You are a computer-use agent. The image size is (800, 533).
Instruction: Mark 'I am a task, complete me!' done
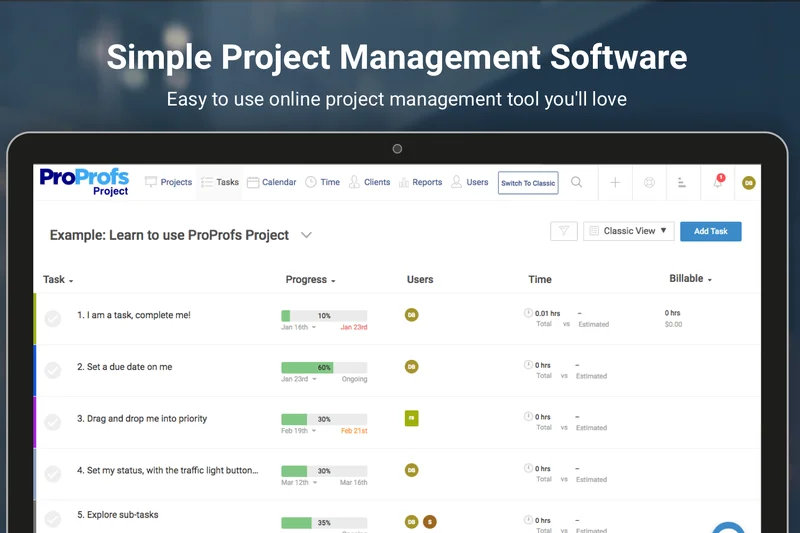tap(53, 318)
